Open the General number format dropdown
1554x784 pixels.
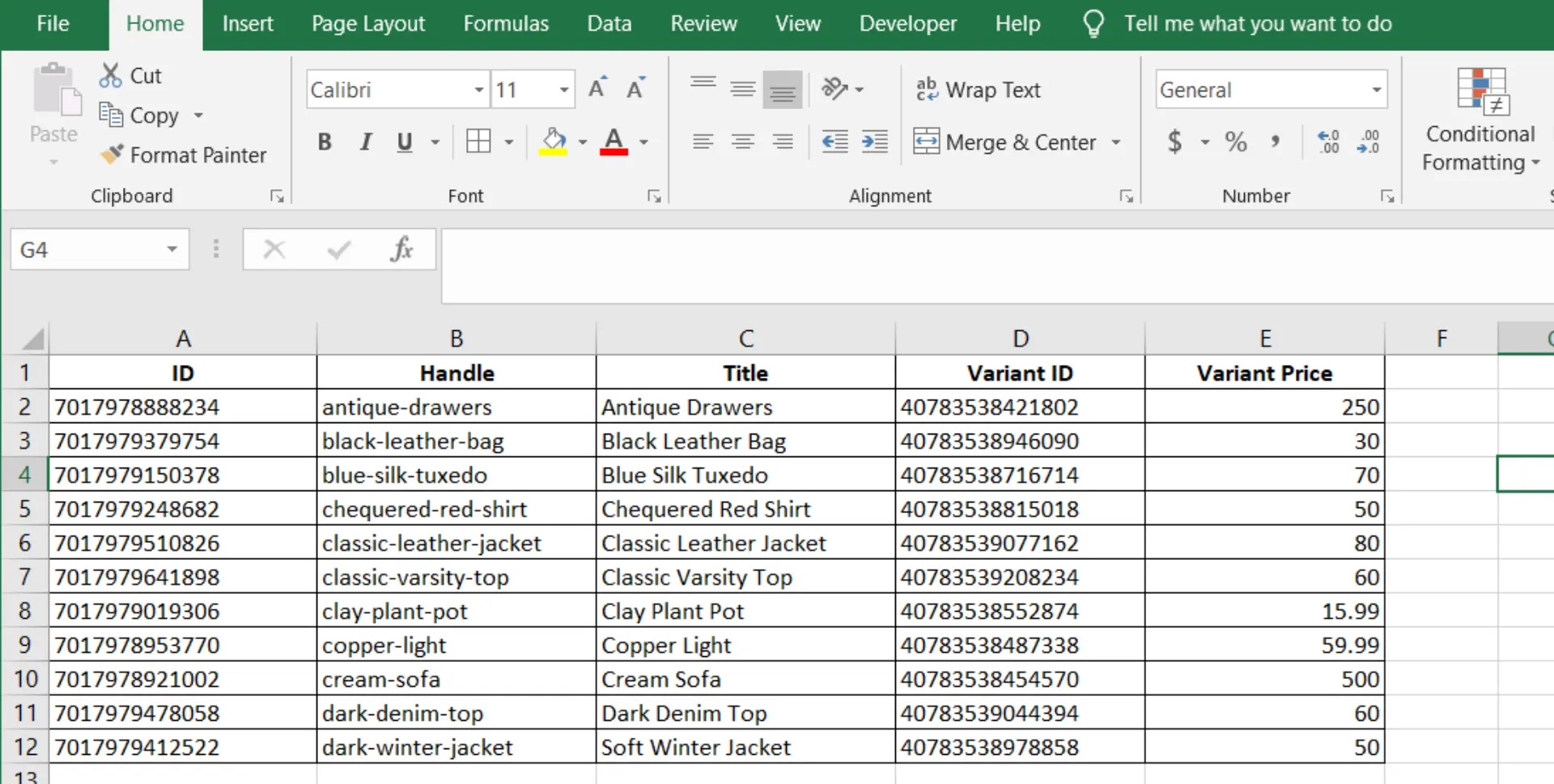tap(1376, 90)
